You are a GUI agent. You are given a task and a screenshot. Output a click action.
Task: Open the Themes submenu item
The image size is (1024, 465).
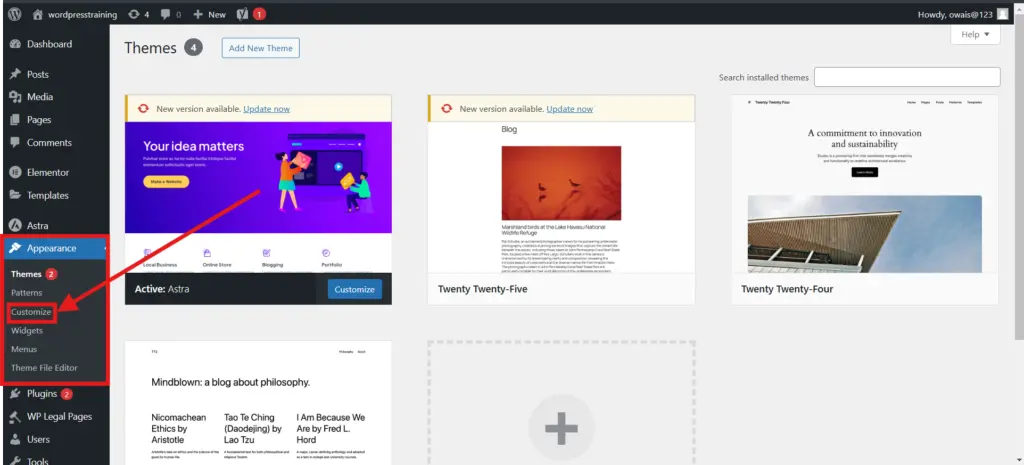point(26,274)
